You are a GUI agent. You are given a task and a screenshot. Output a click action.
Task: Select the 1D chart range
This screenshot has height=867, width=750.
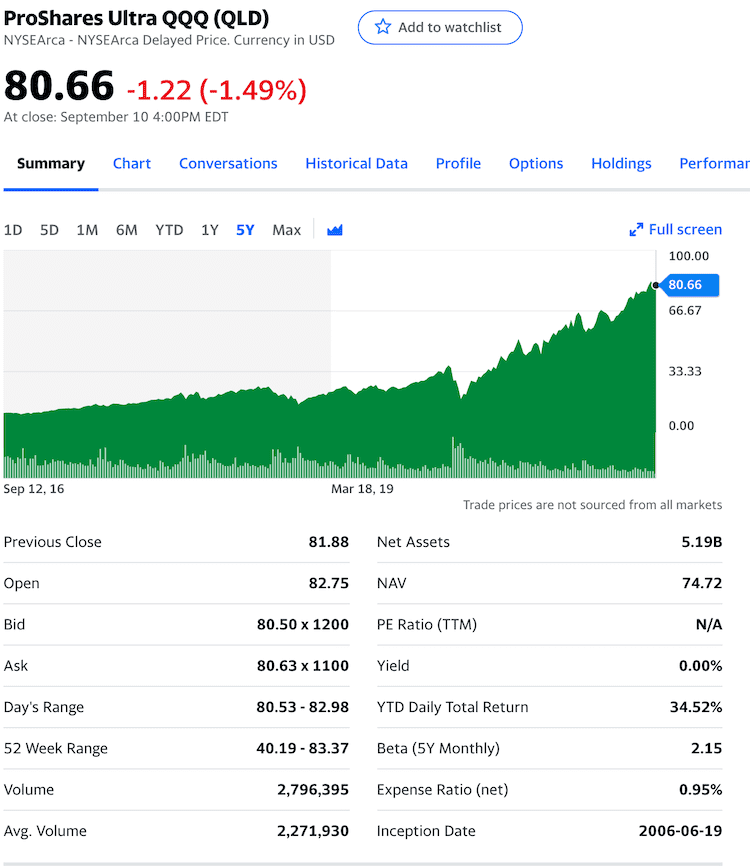(13, 229)
